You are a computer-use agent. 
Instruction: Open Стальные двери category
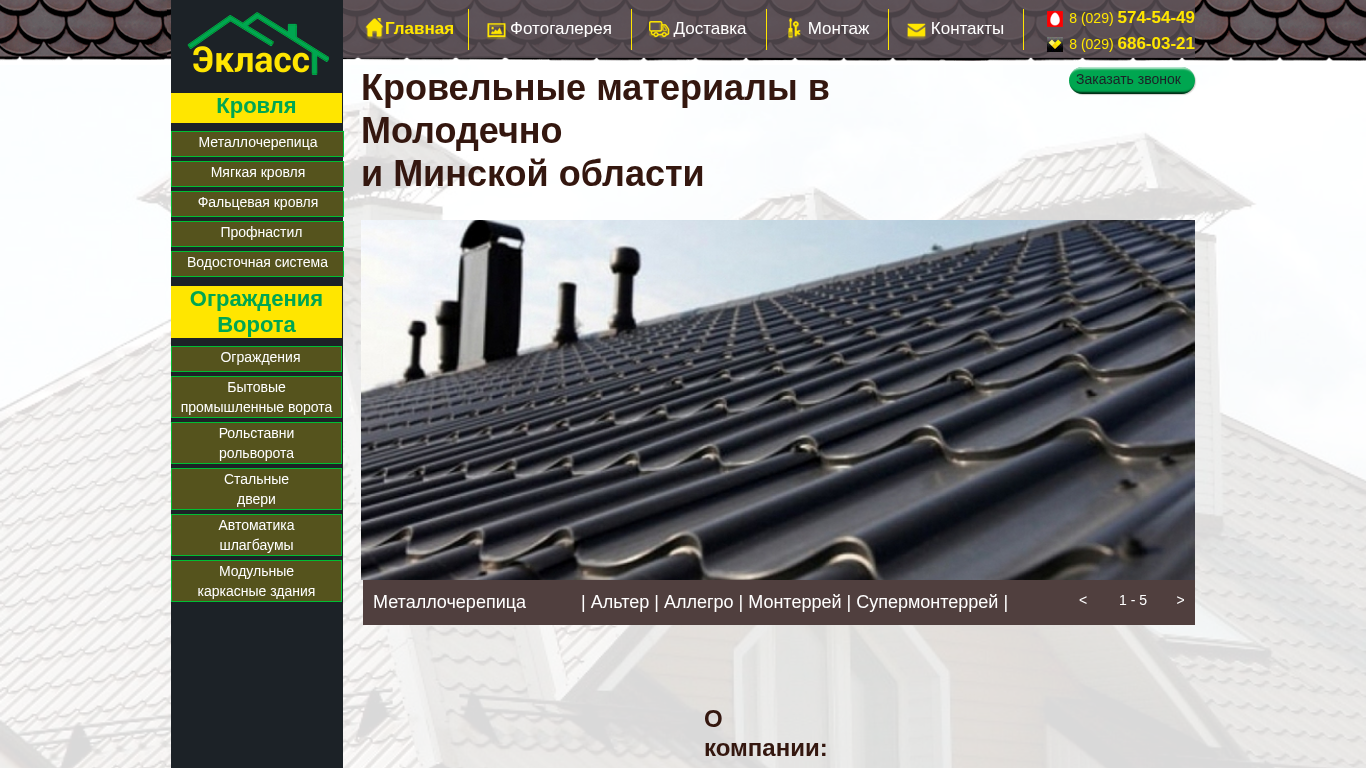click(257, 489)
